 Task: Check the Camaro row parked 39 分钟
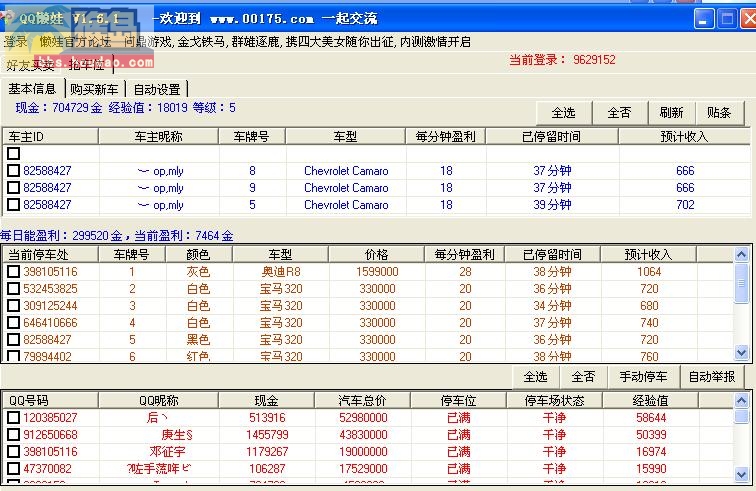tap(14, 205)
